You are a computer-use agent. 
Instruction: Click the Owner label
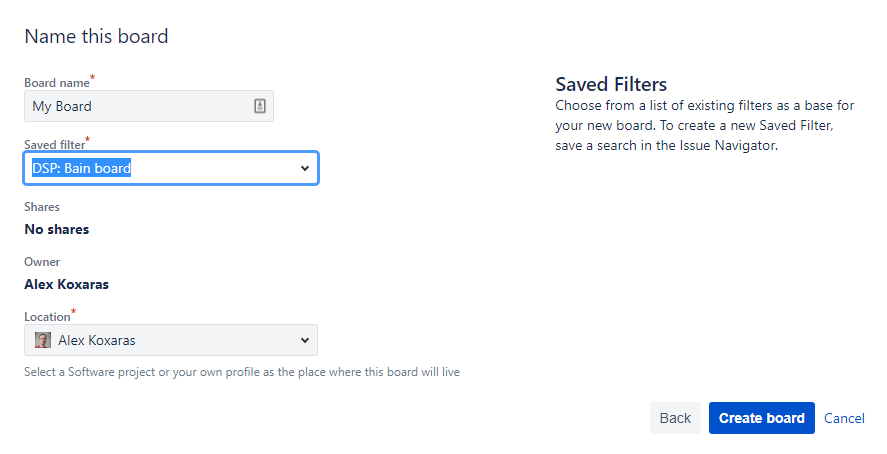(x=42, y=262)
